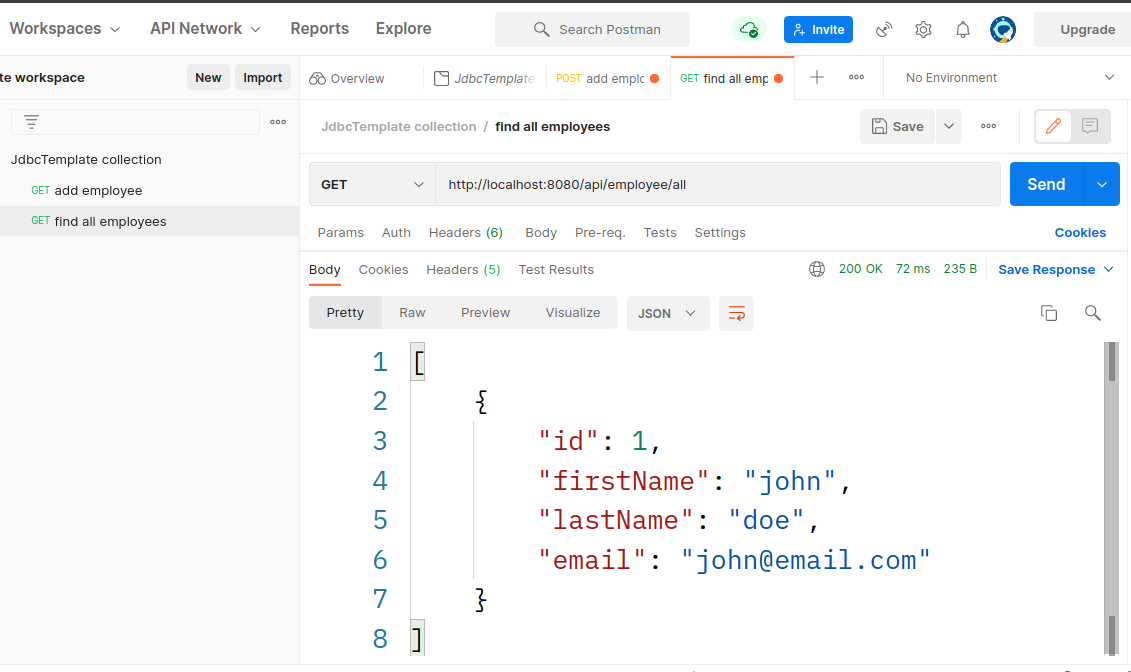Screen dimensions: 1131x672
Task: Click the search magnifier in Search Postman
Action: coord(541,30)
